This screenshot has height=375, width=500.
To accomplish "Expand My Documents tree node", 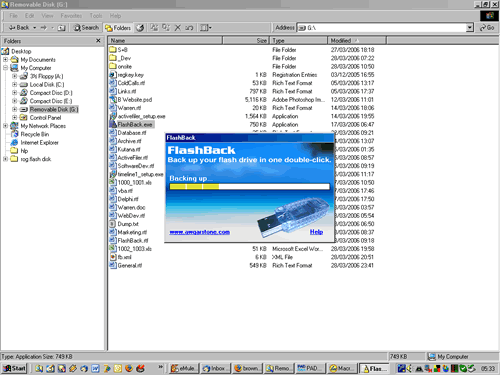I will [6, 60].
